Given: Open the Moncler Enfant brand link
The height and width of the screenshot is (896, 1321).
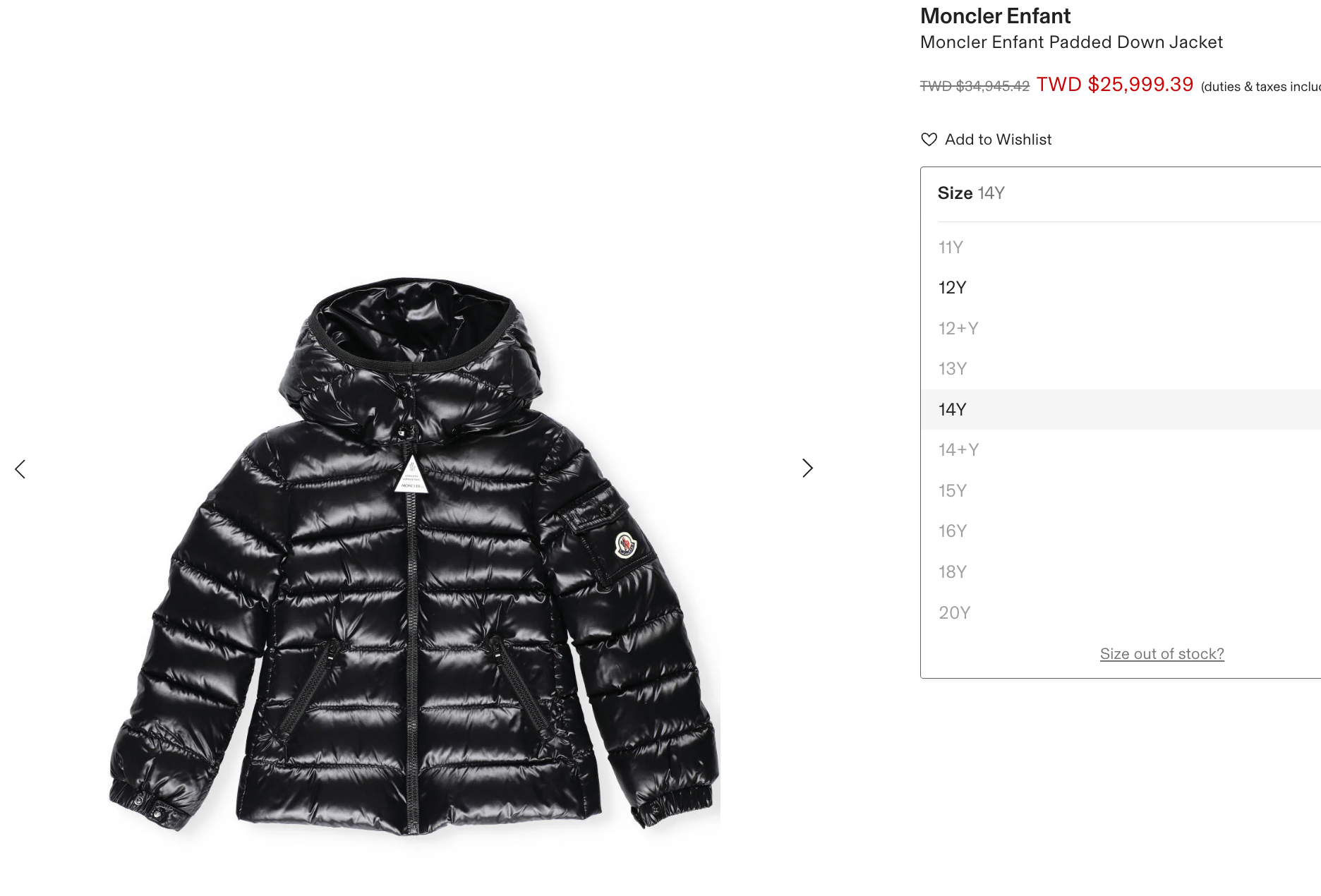Looking at the screenshot, I should click(995, 16).
